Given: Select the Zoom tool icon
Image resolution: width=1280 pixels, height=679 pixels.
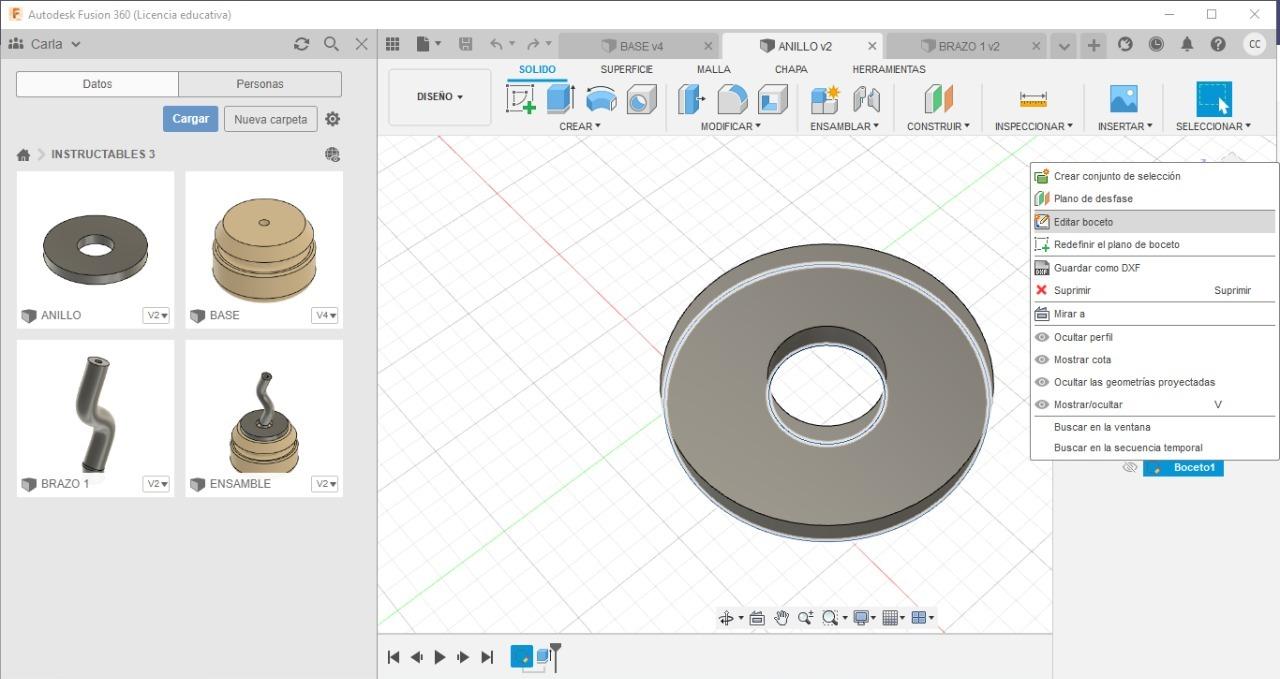Looking at the screenshot, I should 805,618.
